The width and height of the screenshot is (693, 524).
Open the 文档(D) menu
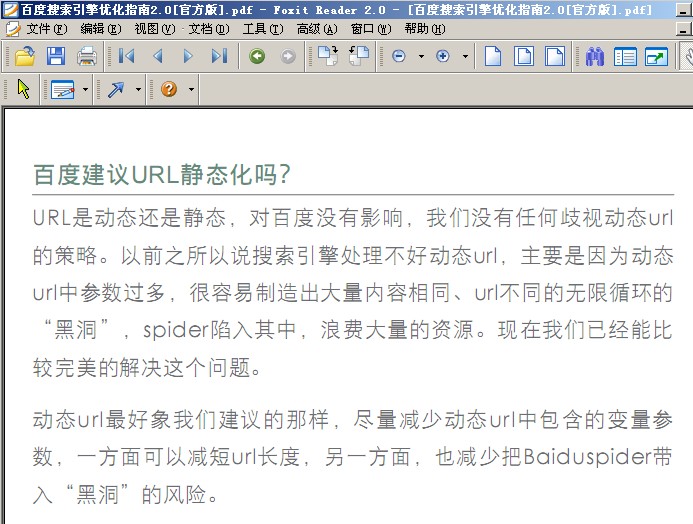209,29
